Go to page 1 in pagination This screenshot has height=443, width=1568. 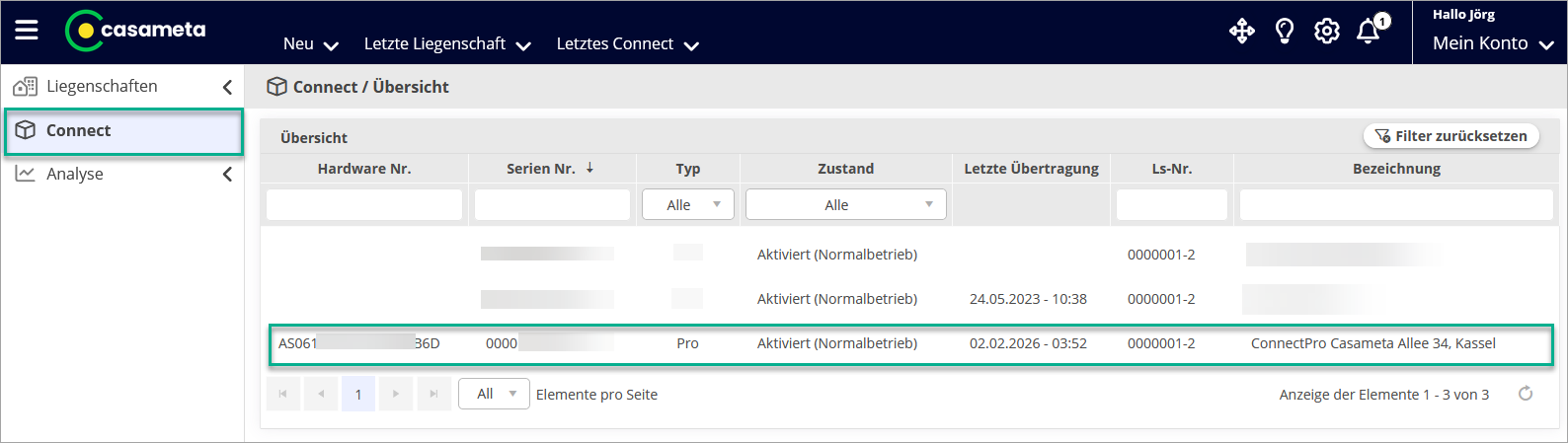[357, 394]
